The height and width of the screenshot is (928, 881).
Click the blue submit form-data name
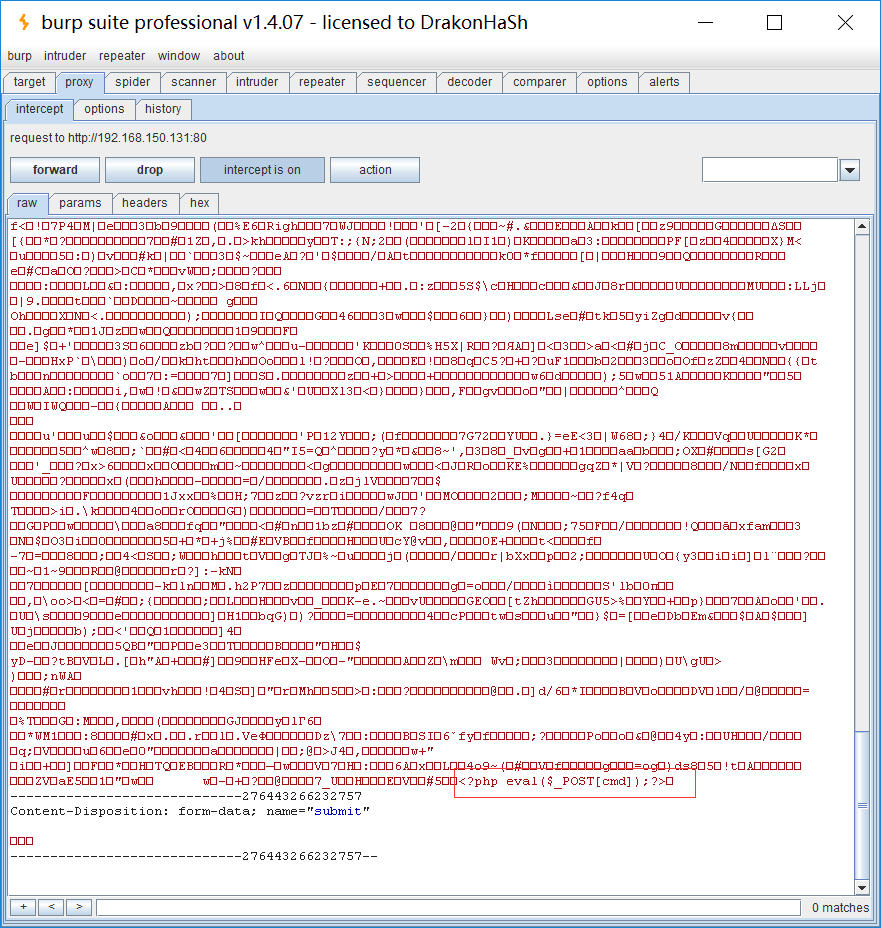(337, 811)
